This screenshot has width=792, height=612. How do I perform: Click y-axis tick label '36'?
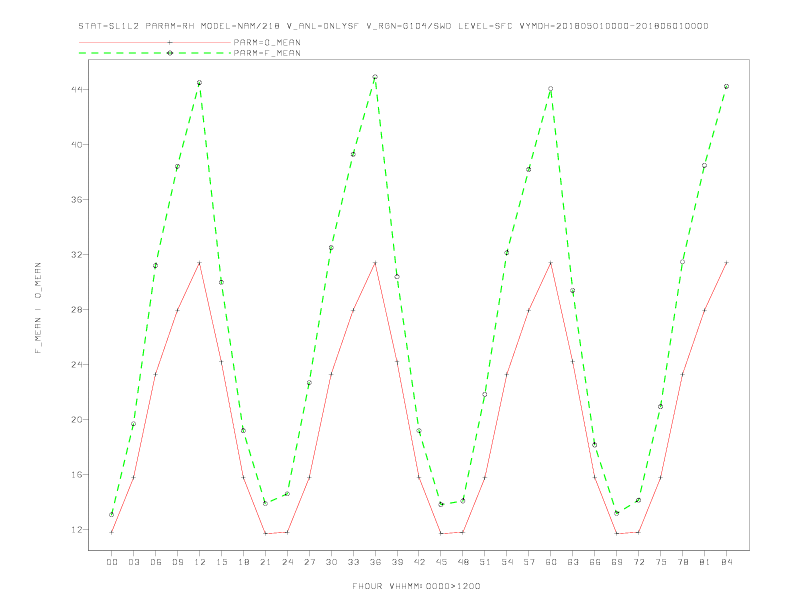point(77,199)
